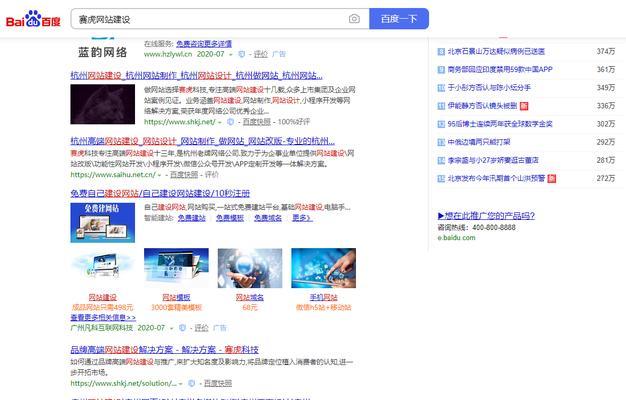
Task: Open 评价 link beside www.hzlywl.cn result
Action: 261,54
